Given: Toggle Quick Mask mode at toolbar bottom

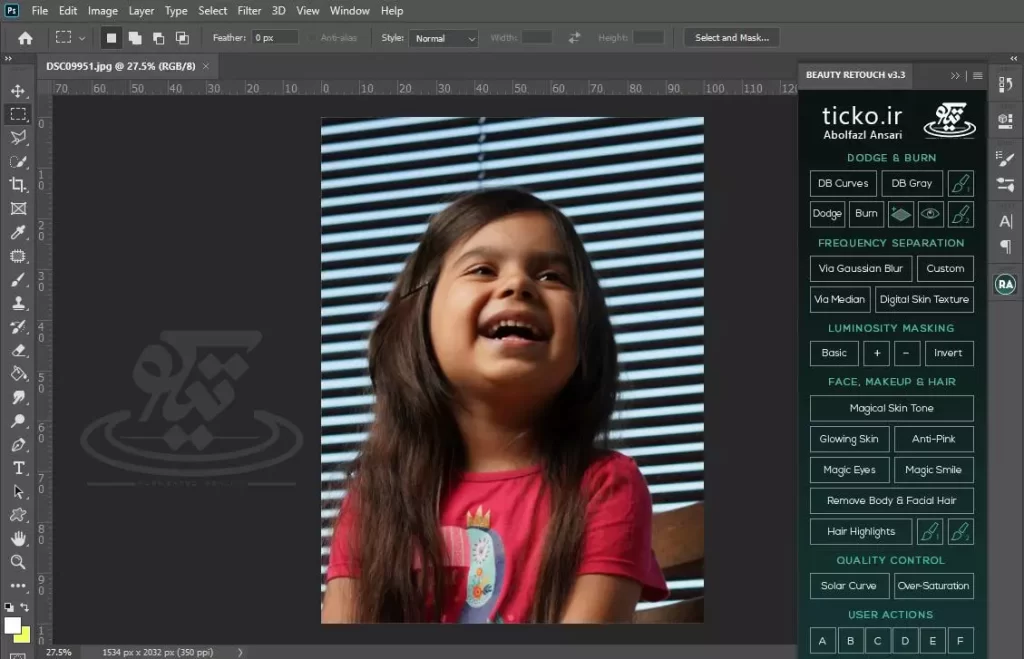Looking at the screenshot, I should pyautogui.click(x=16, y=654).
